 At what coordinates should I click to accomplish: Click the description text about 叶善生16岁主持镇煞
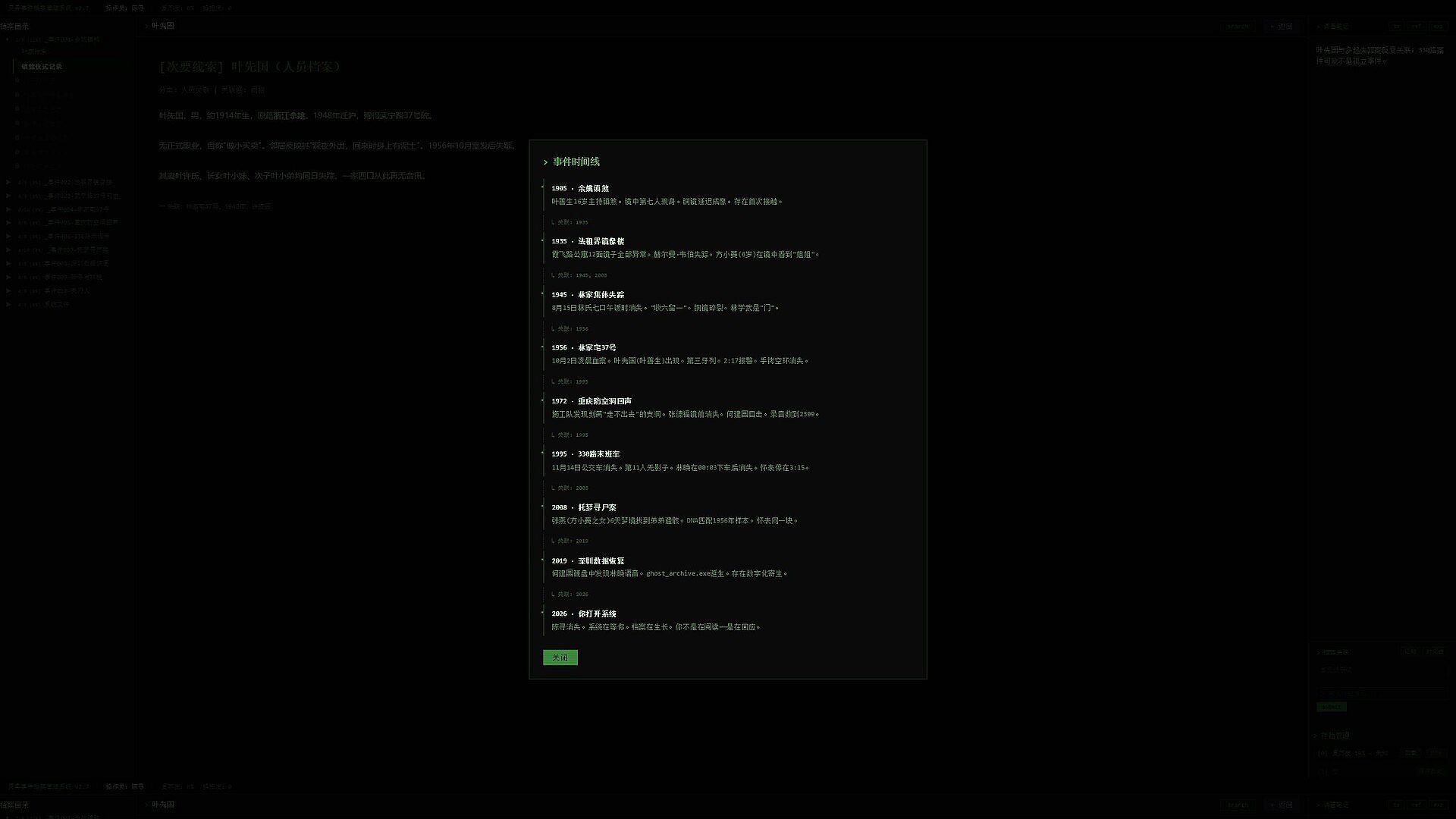667,202
